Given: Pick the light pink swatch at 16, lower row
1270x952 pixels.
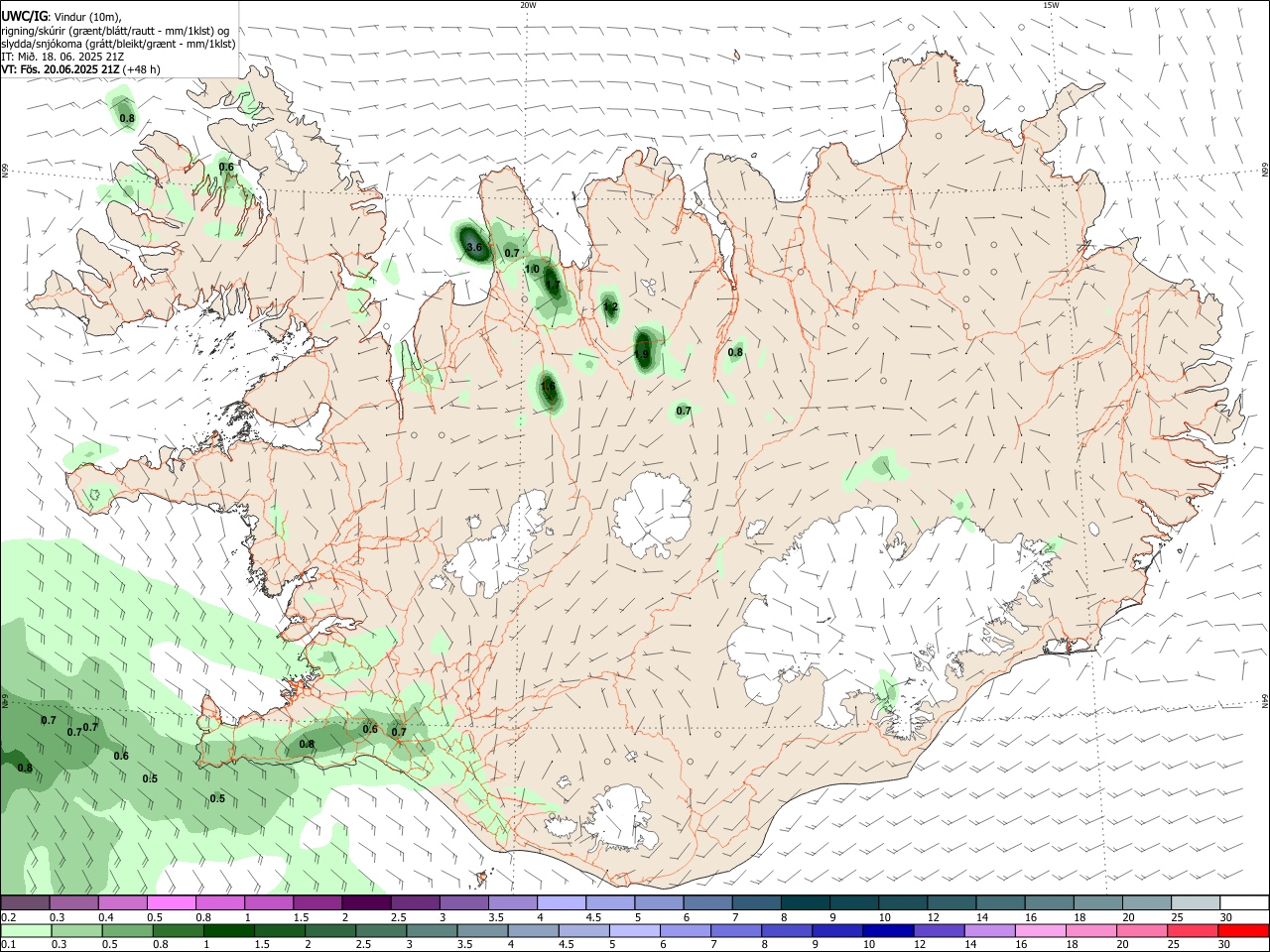Looking at the screenshot, I should pos(1040,930).
